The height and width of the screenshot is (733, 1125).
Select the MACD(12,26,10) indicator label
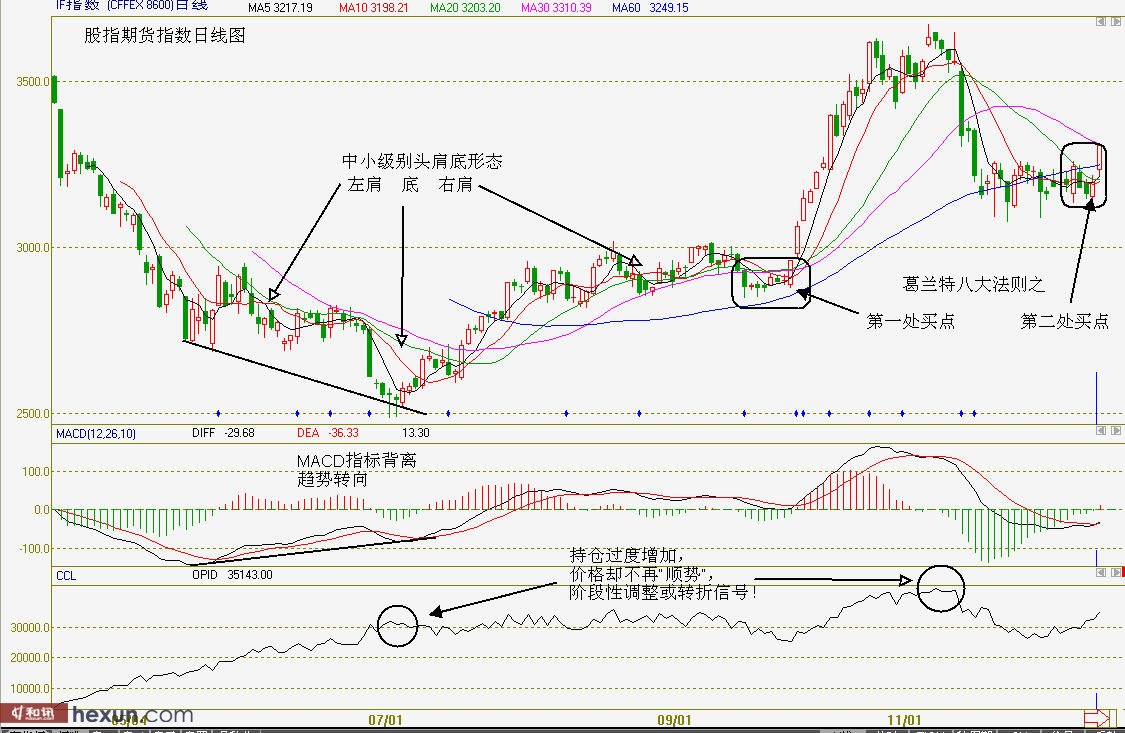95,433
